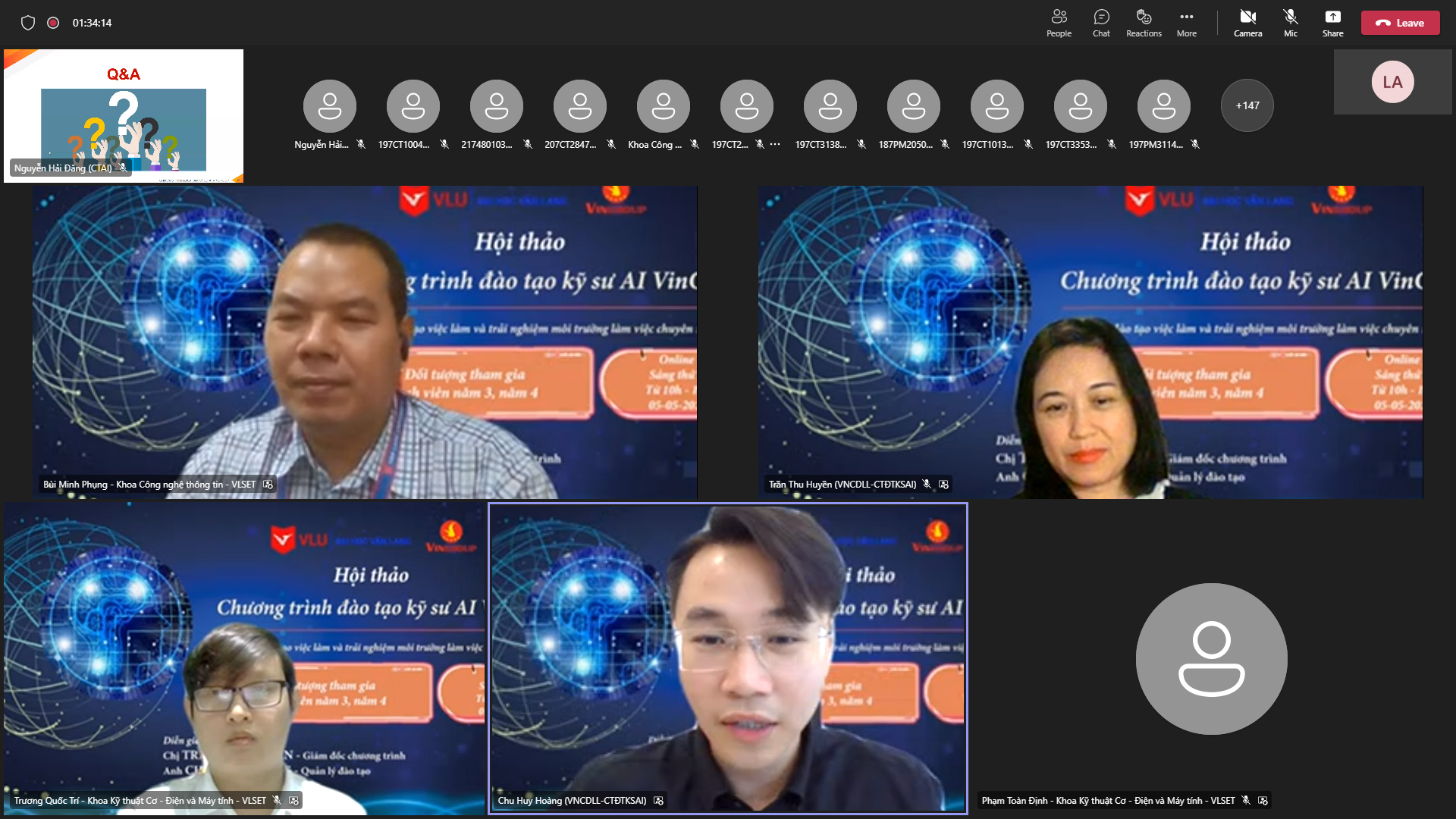Open the People panel

pyautogui.click(x=1059, y=23)
